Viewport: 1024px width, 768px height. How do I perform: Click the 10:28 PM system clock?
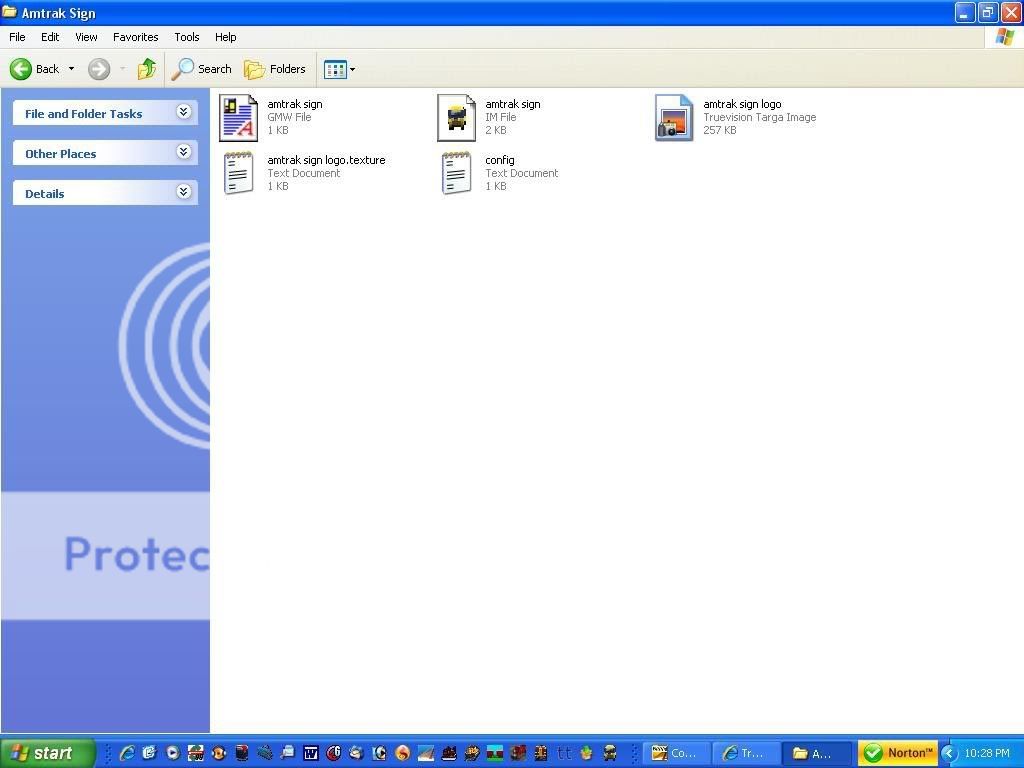987,753
